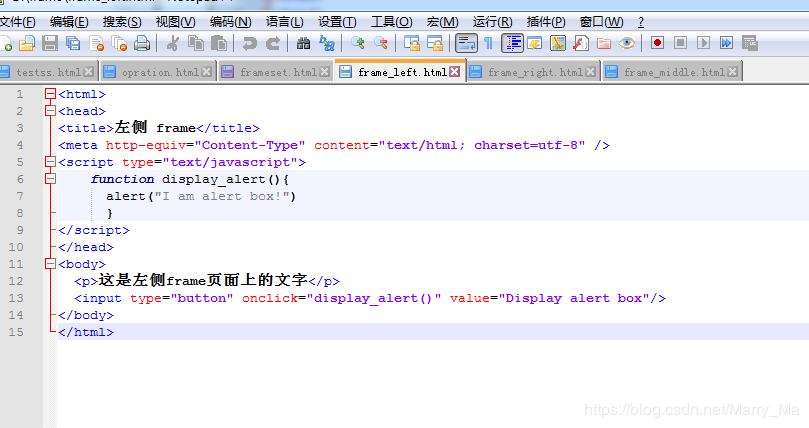809x428 pixels.
Task: Save the file using the floppy disk icon
Action: 50,43
